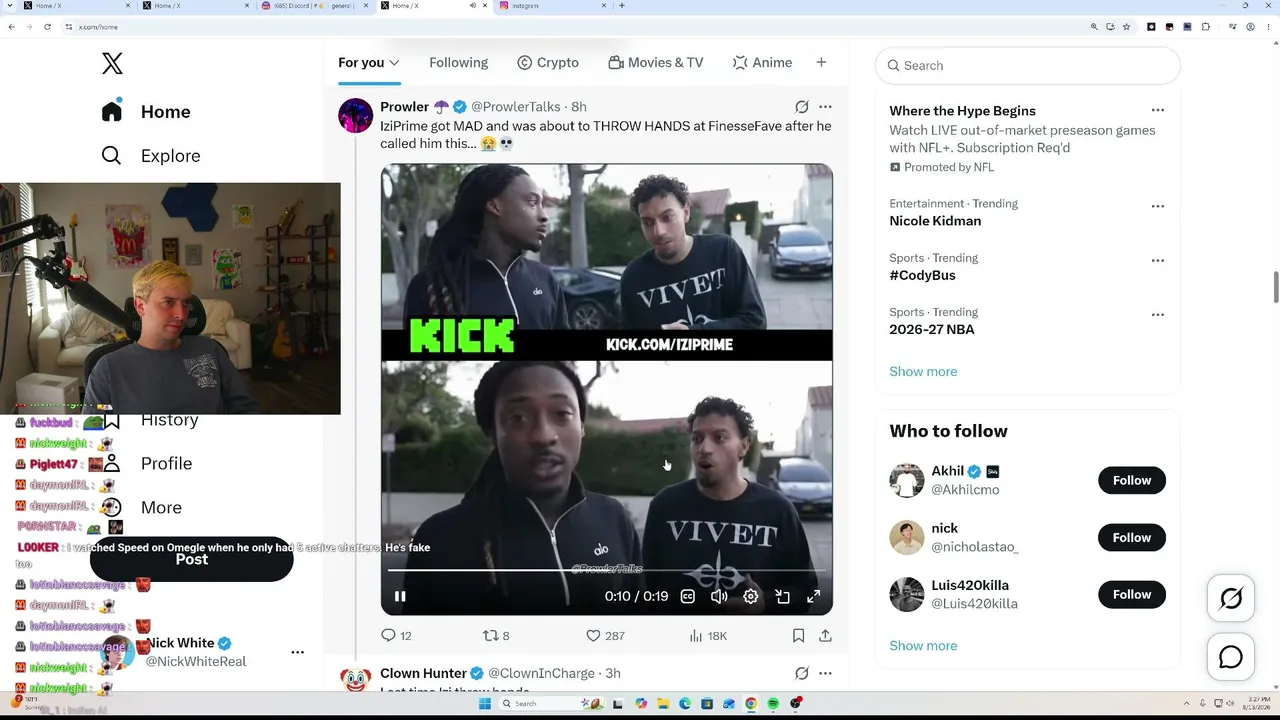Click Show more under Who to follow
This screenshot has height=720, width=1280.
tap(923, 645)
